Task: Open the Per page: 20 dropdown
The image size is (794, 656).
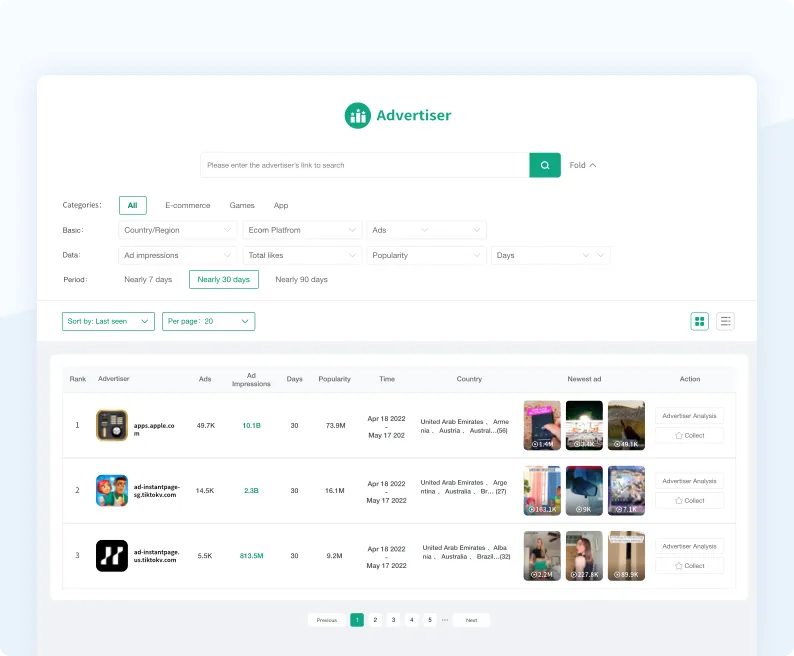Action: [208, 321]
